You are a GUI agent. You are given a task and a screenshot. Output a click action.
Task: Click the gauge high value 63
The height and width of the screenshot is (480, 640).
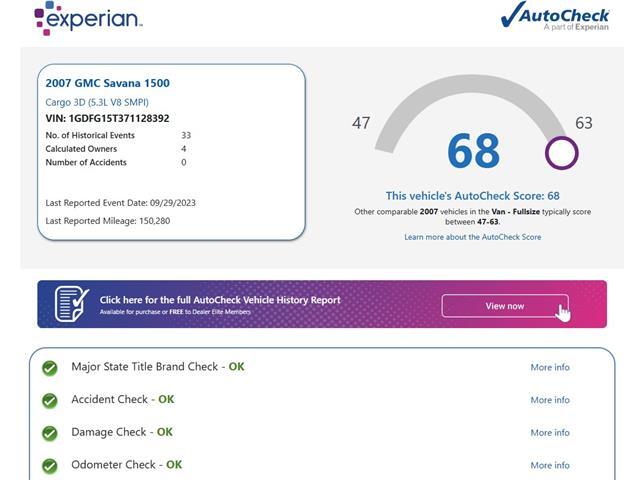[584, 123]
